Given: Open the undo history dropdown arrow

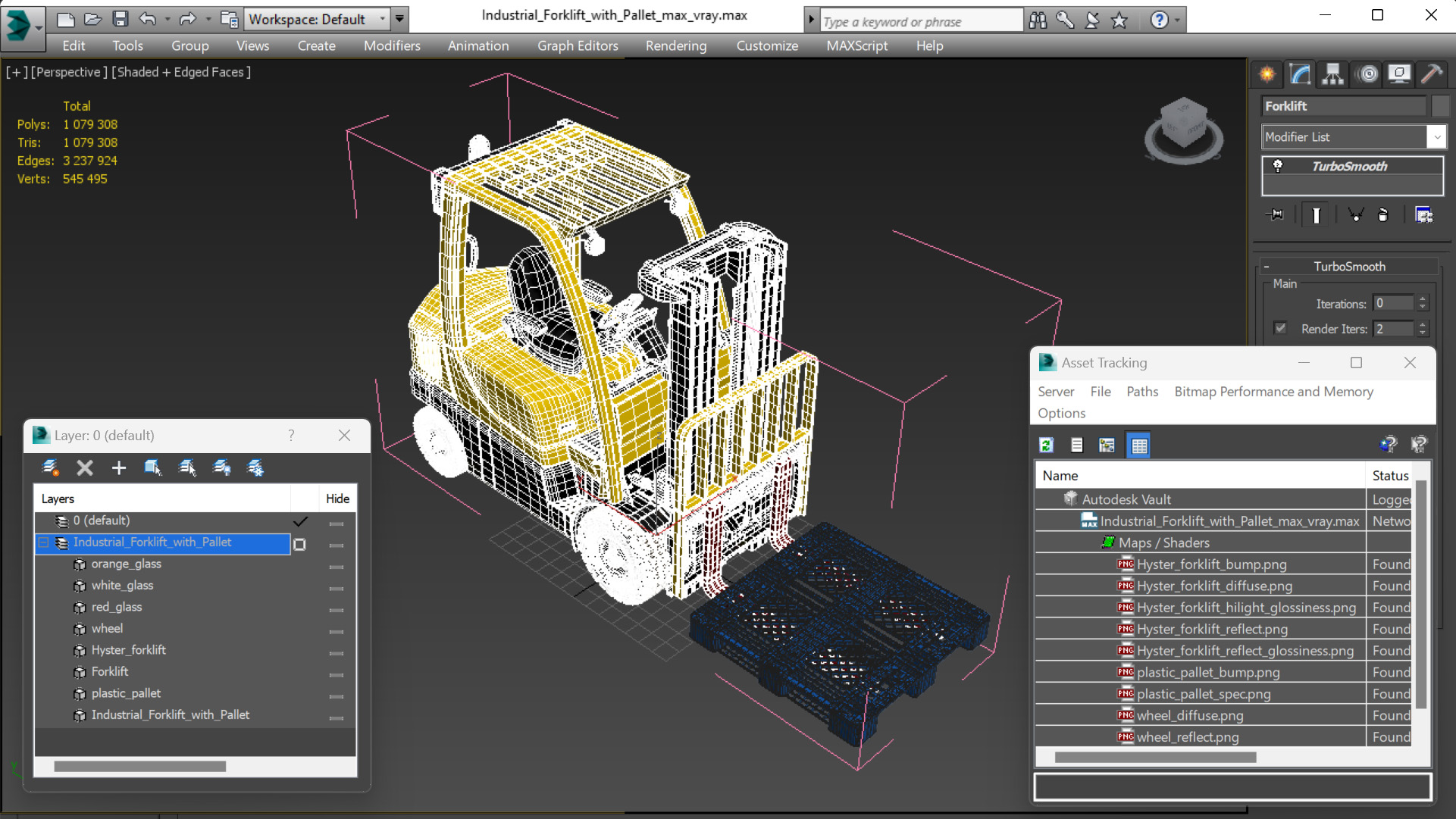Looking at the screenshot, I should point(168,19).
